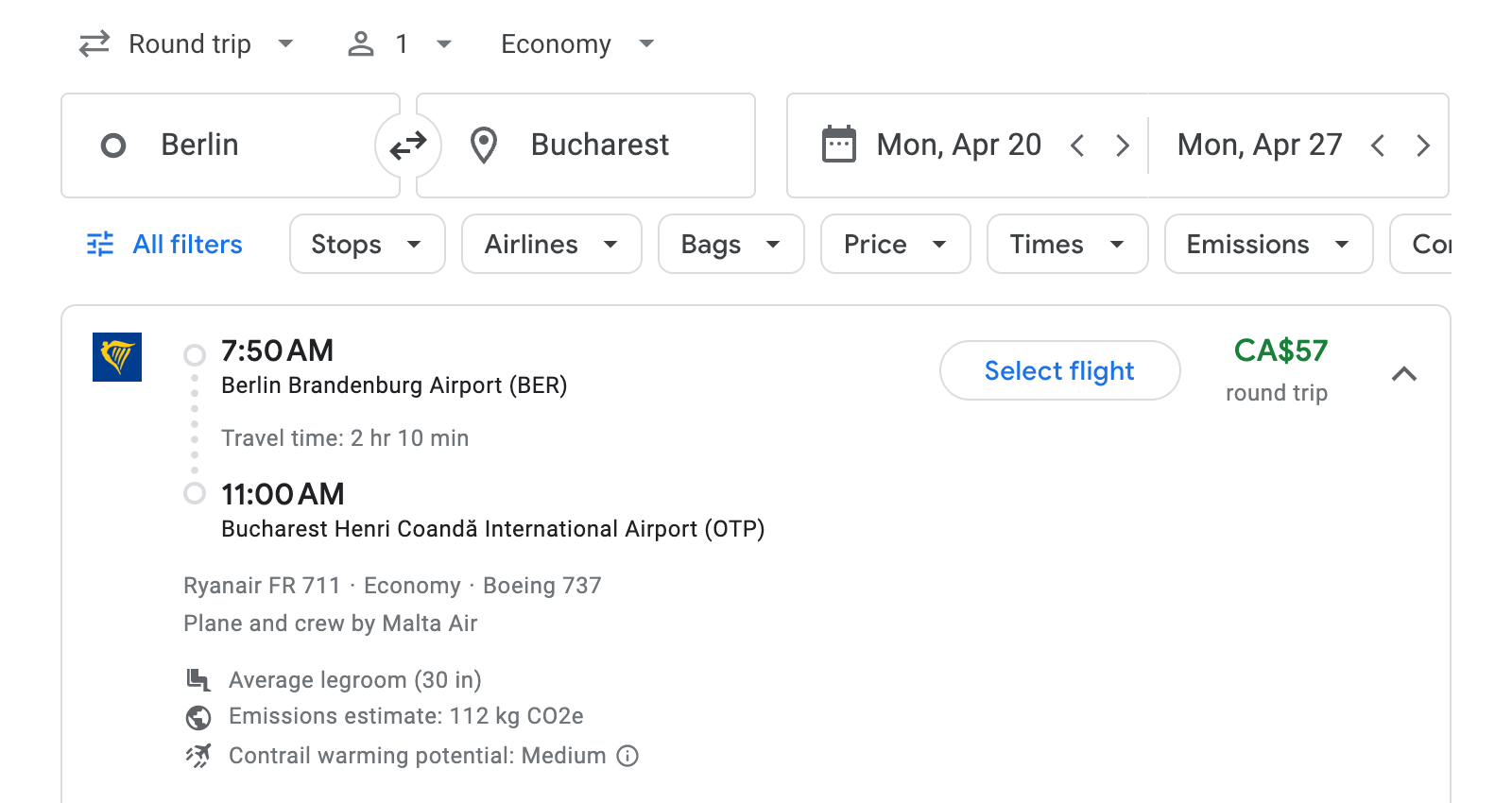Image resolution: width=1512 pixels, height=803 pixels.
Task: Click the emissions estimate globe icon
Action: tap(198, 716)
